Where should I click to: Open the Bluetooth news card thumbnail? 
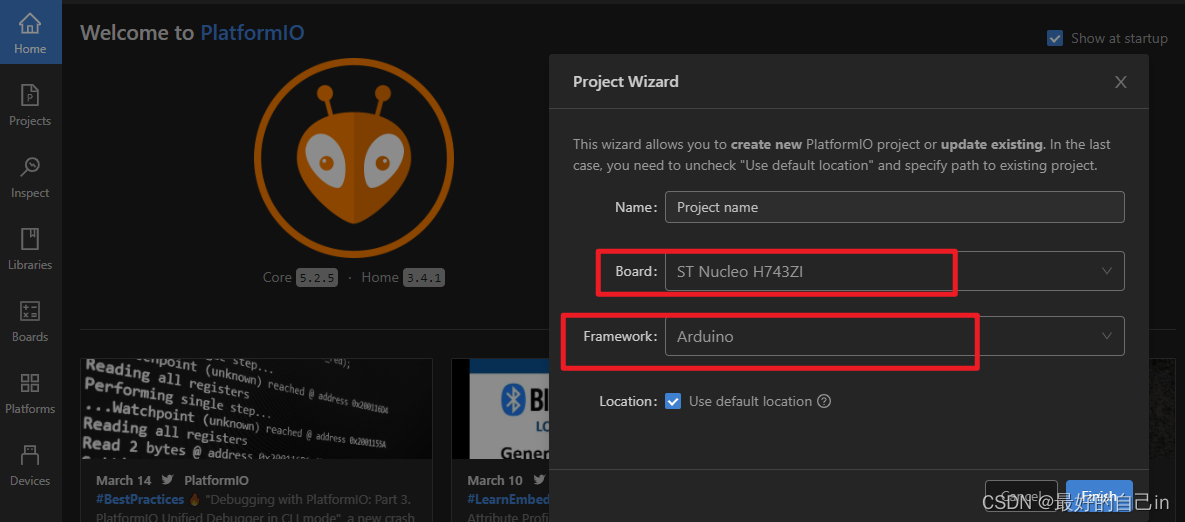point(500,409)
